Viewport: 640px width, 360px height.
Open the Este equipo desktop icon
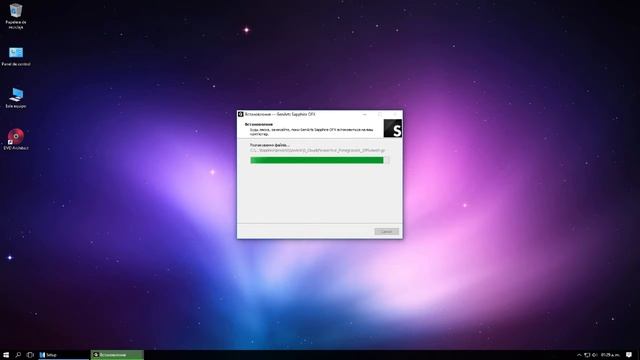pos(16,98)
